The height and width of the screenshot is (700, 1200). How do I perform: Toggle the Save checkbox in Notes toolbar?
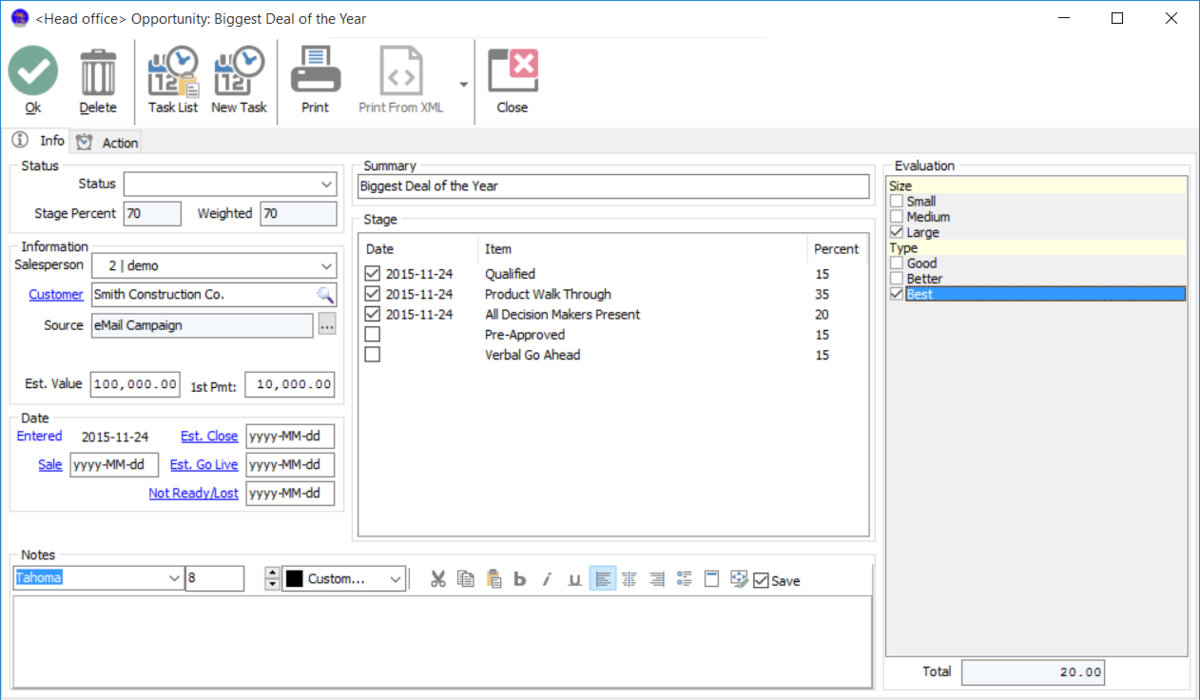763,579
